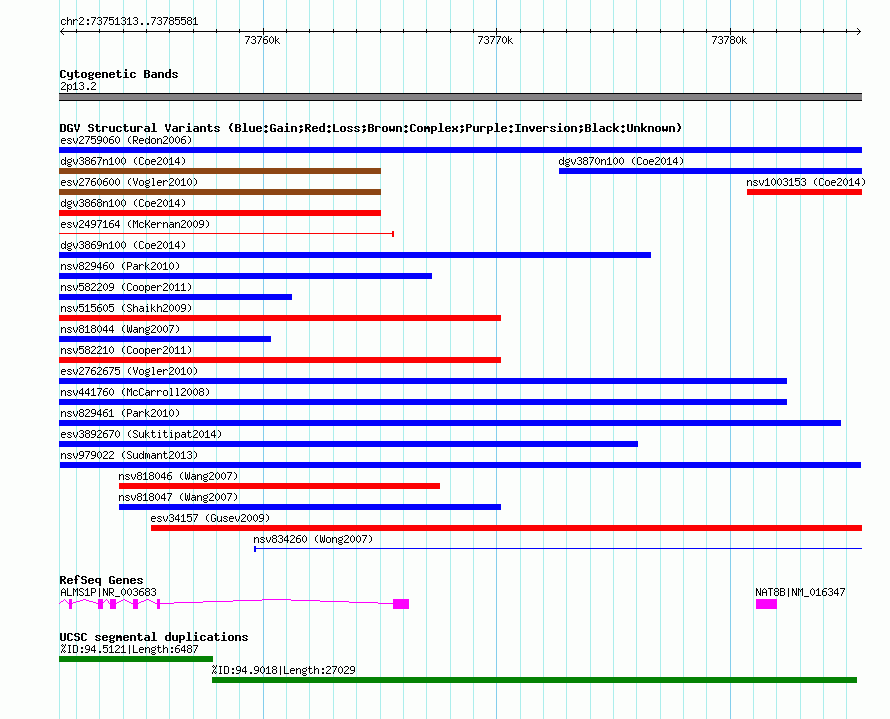
Task: Click the ALMS1P|NR_003683 gene label
Action: click(x=108, y=592)
